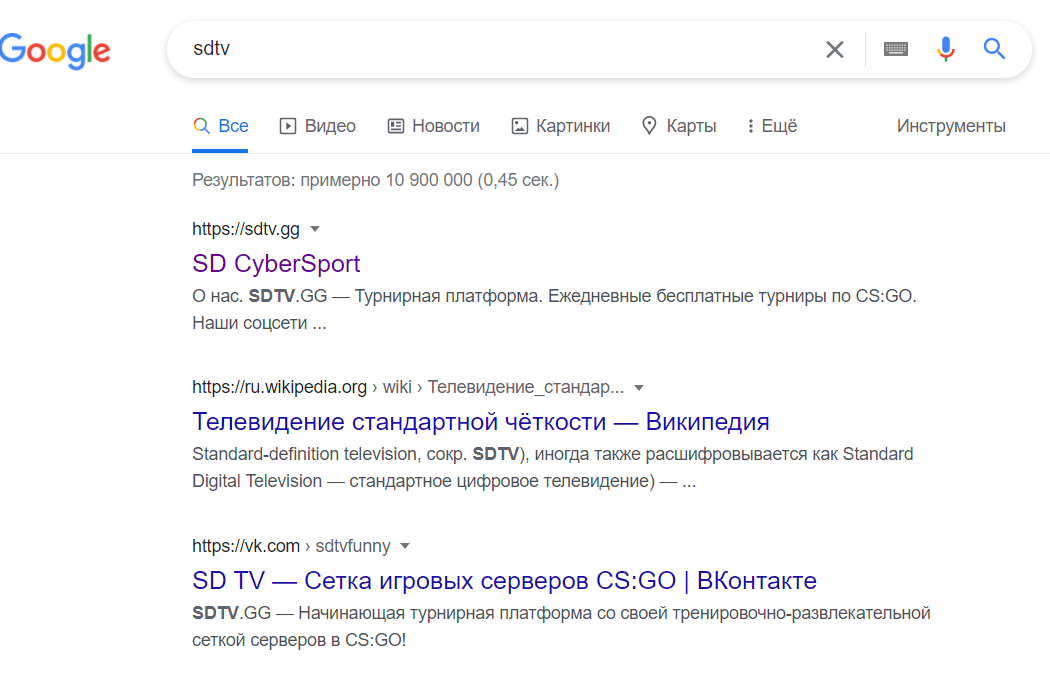Submit search with magnifier icon
The height and width of the screenshot is (675, 1050).
tap(994, 49)
